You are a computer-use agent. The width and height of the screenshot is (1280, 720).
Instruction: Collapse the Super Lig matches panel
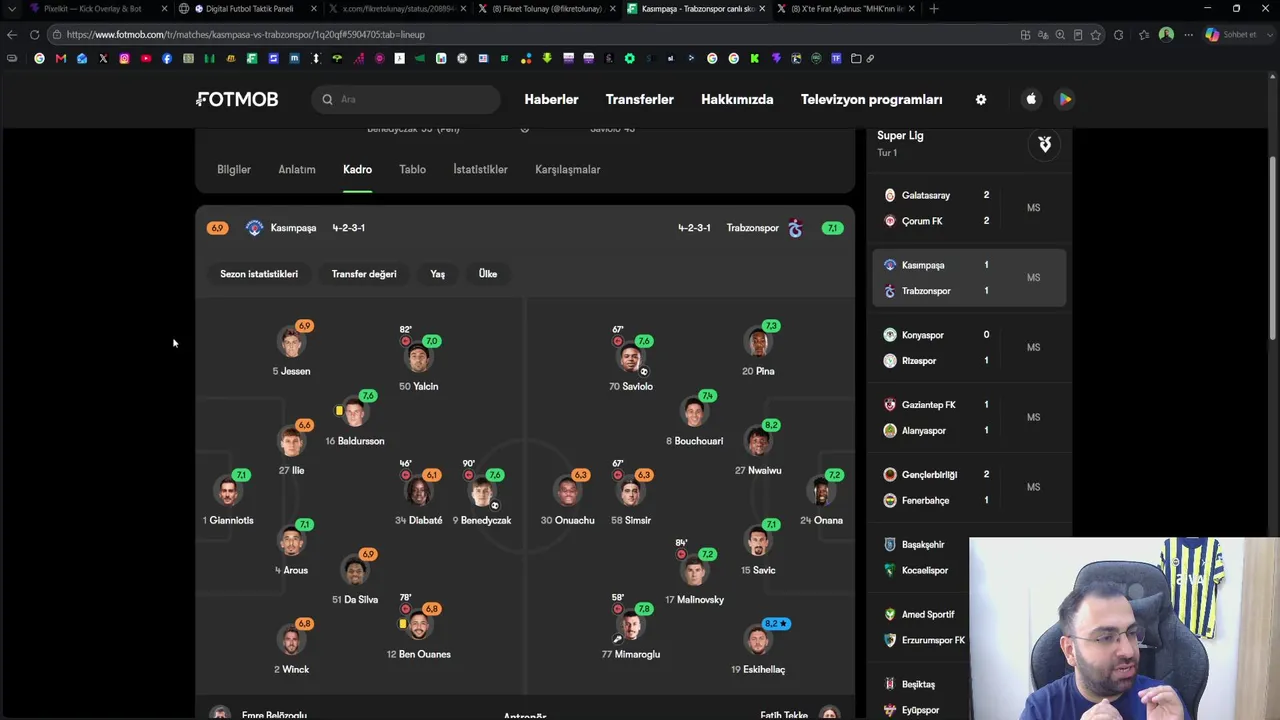(1045, 145)
